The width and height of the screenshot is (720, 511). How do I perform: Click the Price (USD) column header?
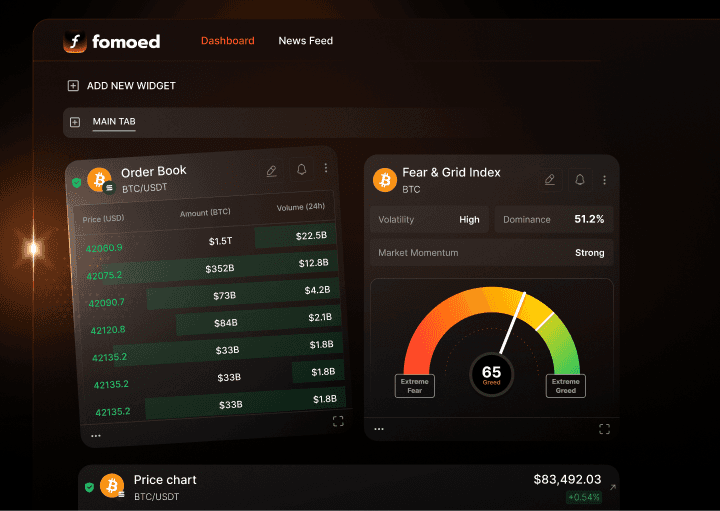pyautogui.click(x=103, y=219)
